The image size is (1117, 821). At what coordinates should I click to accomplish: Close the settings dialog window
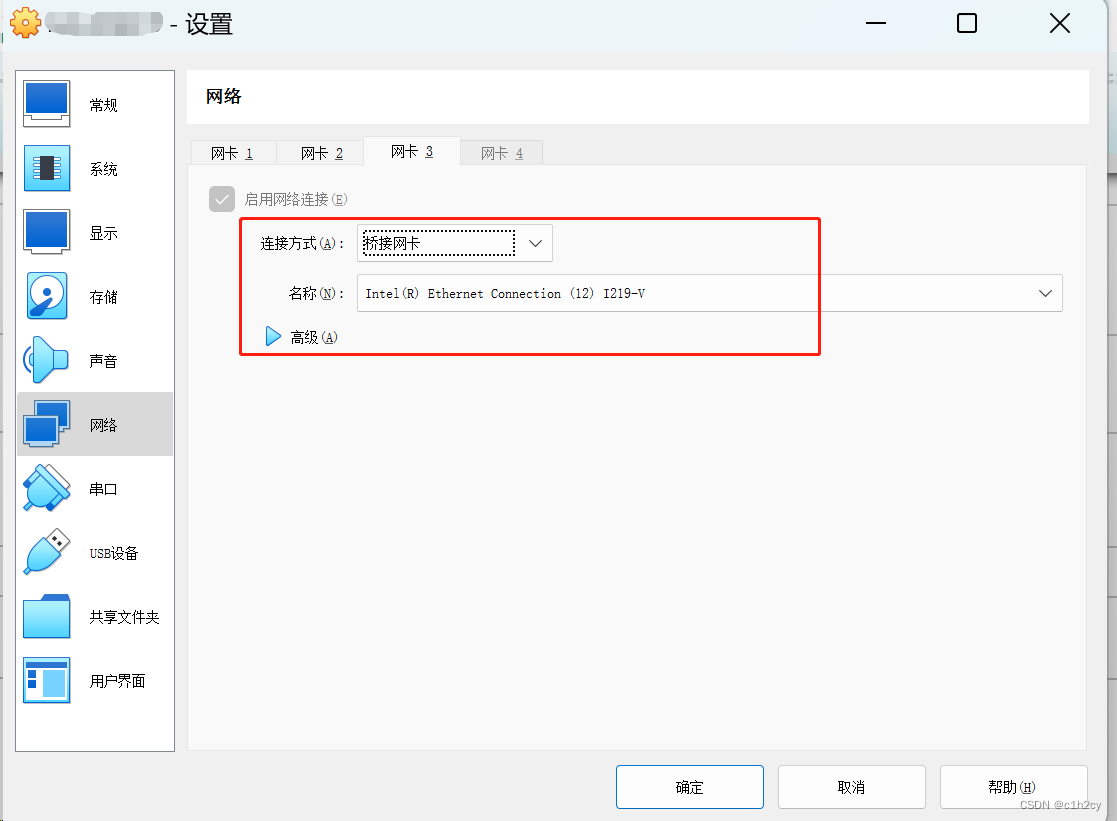coord(1059,23)
